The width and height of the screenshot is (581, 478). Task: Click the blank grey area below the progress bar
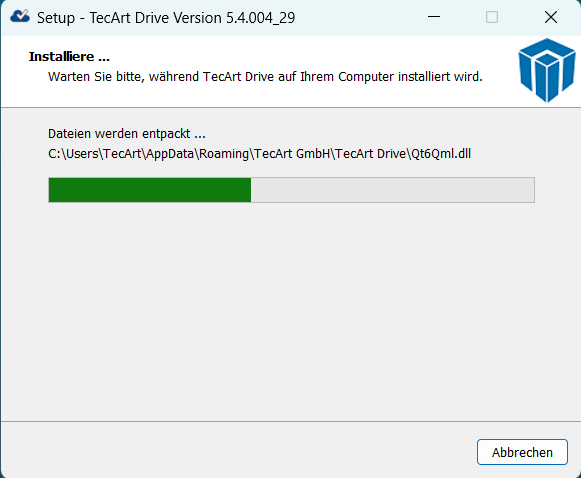click(x=290, y=311)
